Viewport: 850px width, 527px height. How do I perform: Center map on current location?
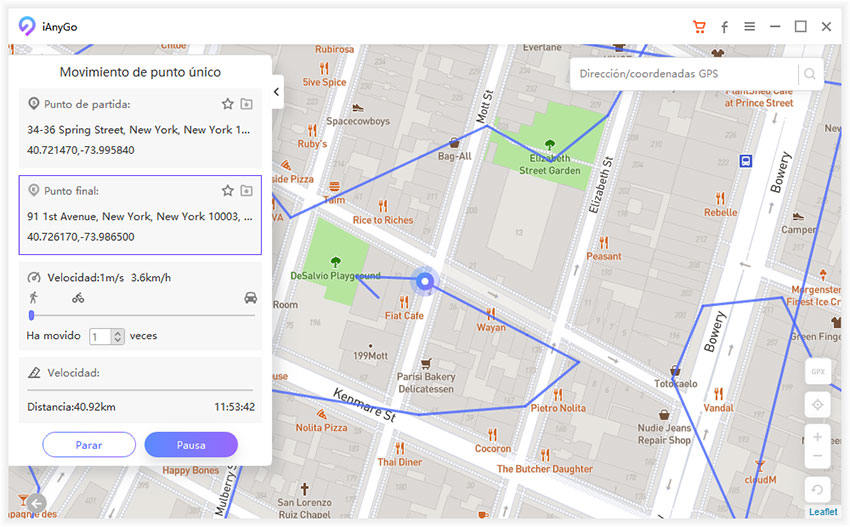pos(817,404)
